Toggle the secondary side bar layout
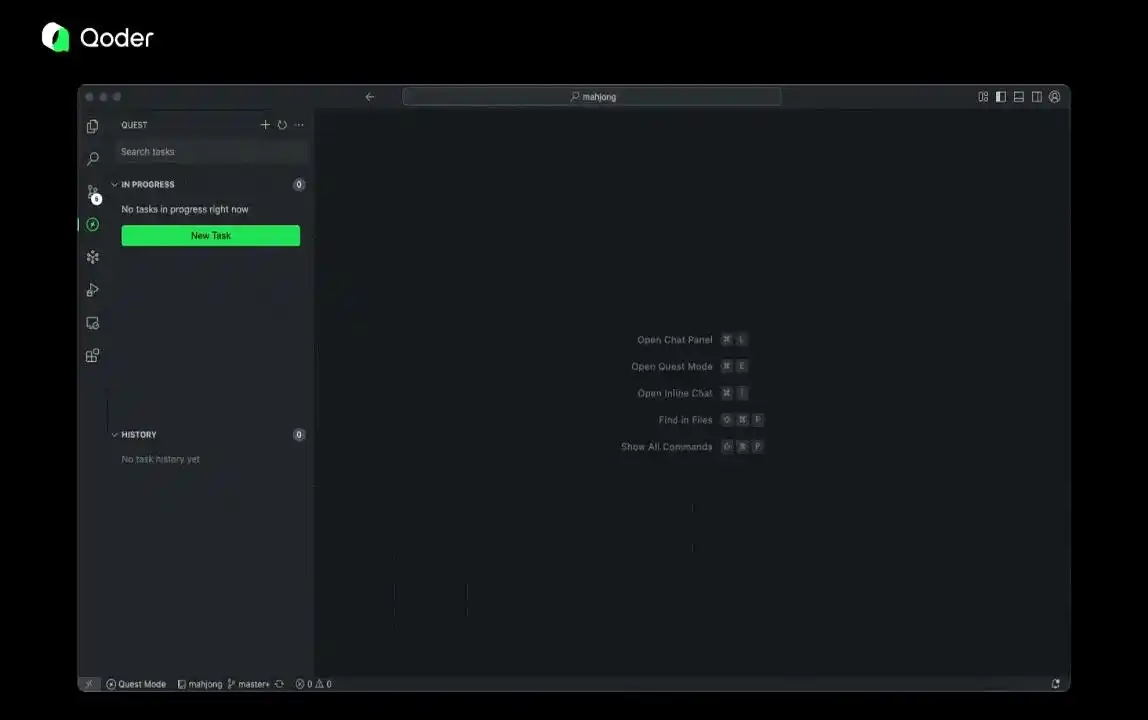 [x=1037, y=97]
